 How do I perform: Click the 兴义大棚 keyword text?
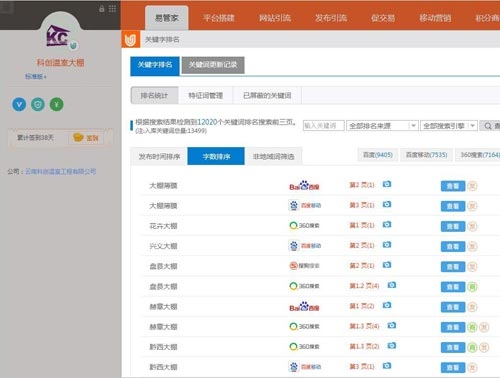163,246
